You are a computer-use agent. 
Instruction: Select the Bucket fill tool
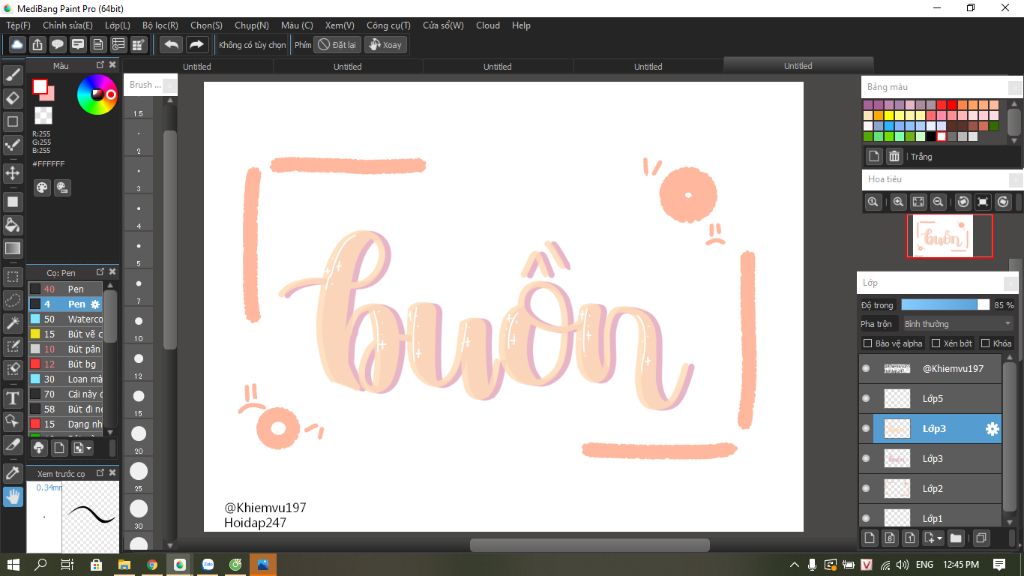(12, 225)
